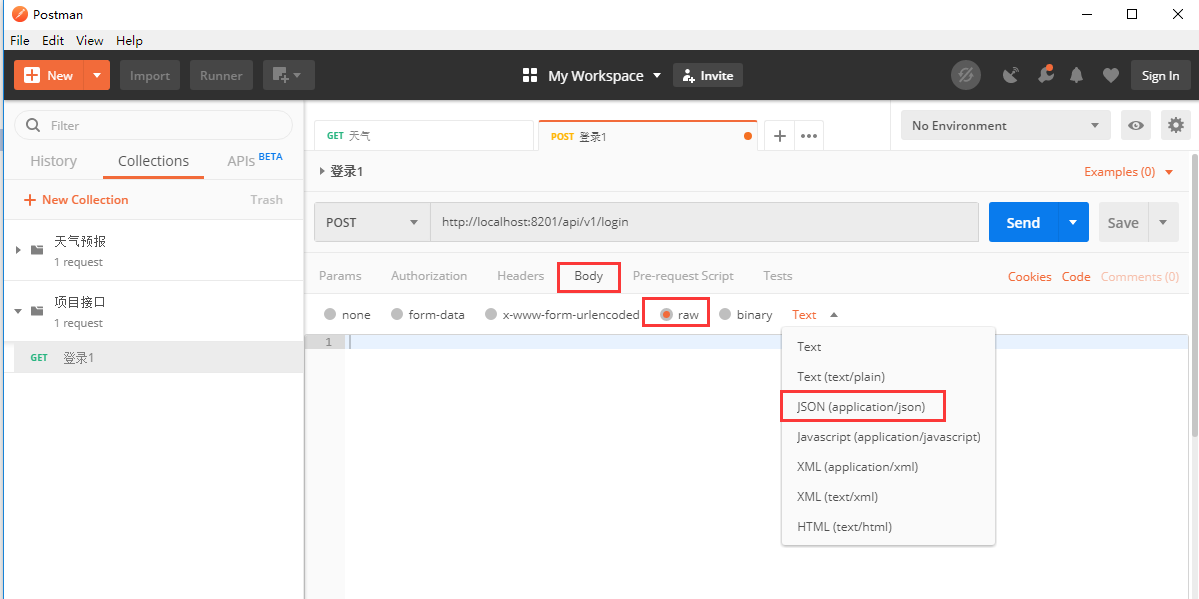Open the Save dropdown arrow
The height and width of the screenshot is (599, 1199).
click(x=1163, y=223)
